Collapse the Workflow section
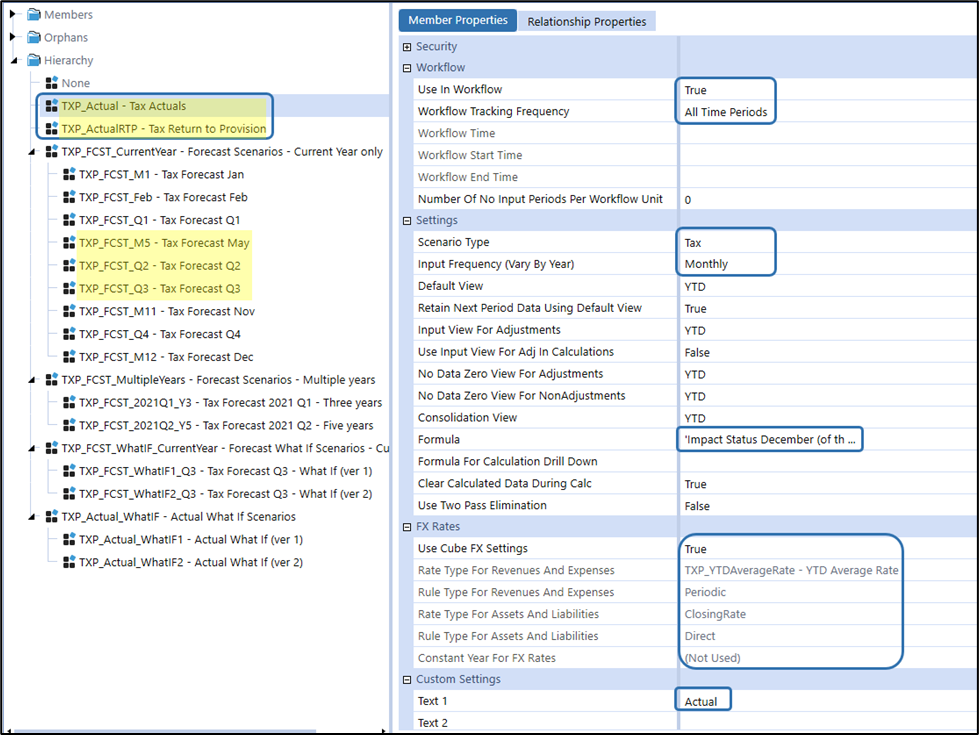This screenshot has width=979, height=735. 407,68
